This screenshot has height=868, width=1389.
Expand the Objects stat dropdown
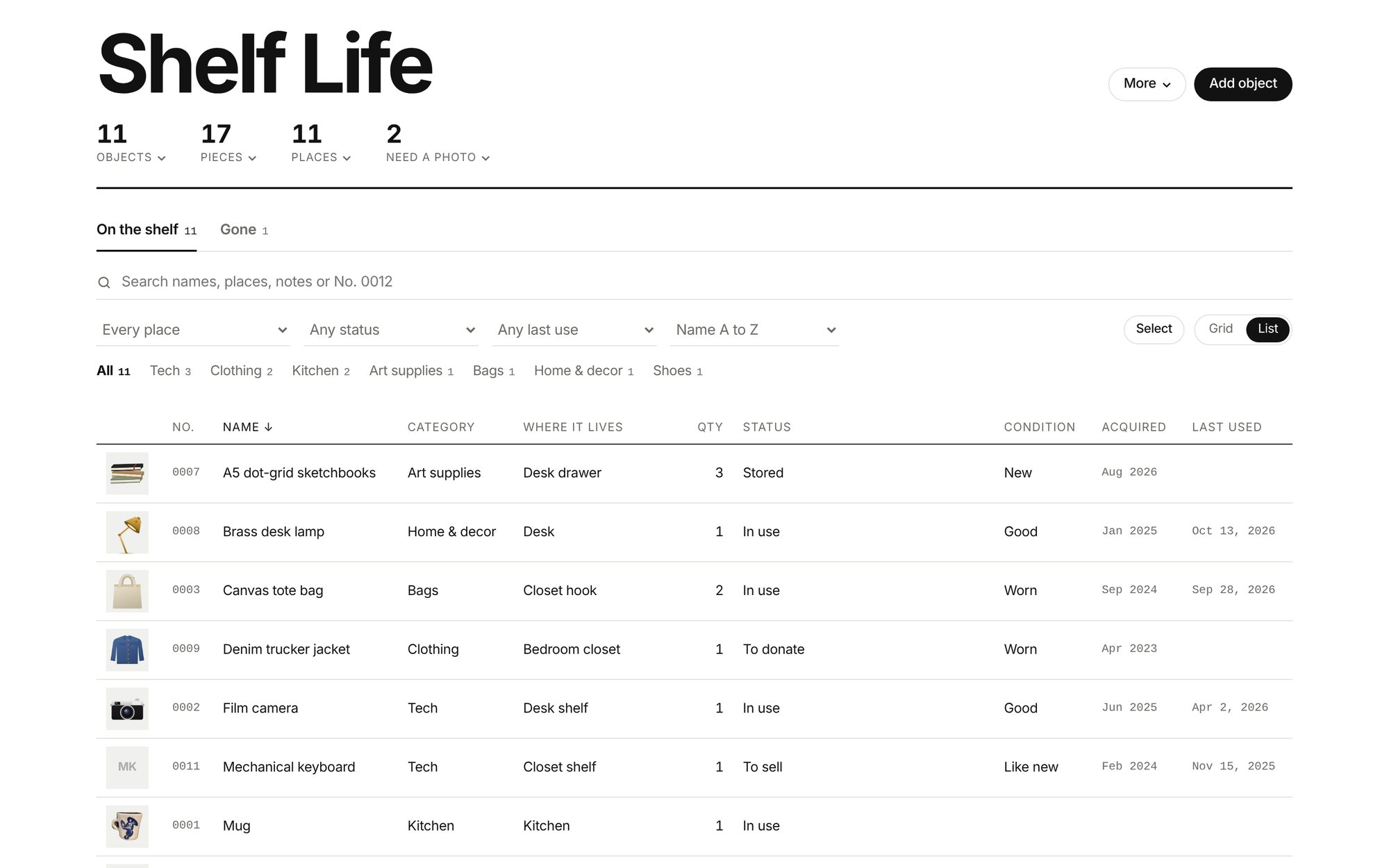[131, 144]
